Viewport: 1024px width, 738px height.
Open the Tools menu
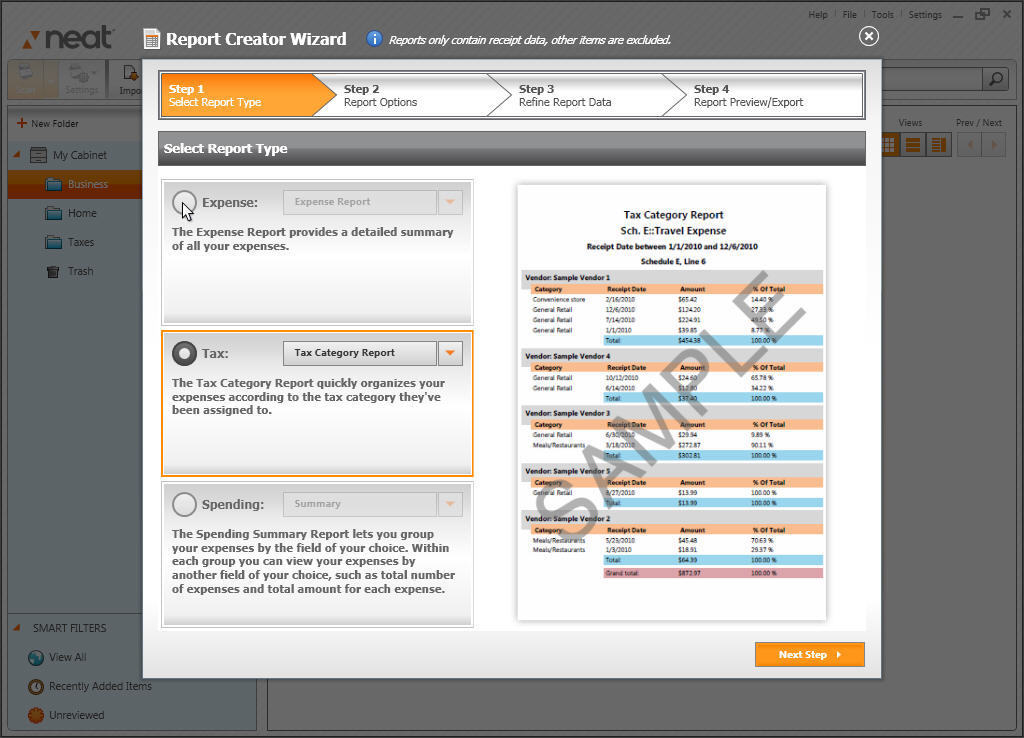882,14
